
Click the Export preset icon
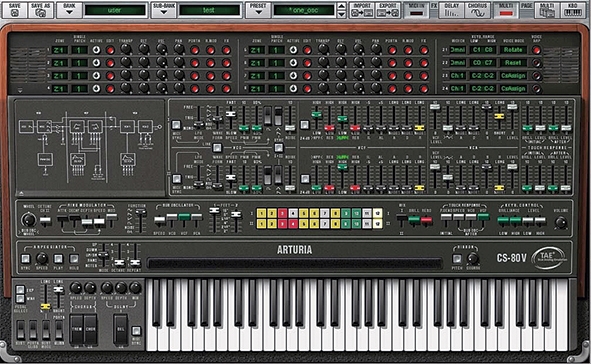[x=387, y=10]
